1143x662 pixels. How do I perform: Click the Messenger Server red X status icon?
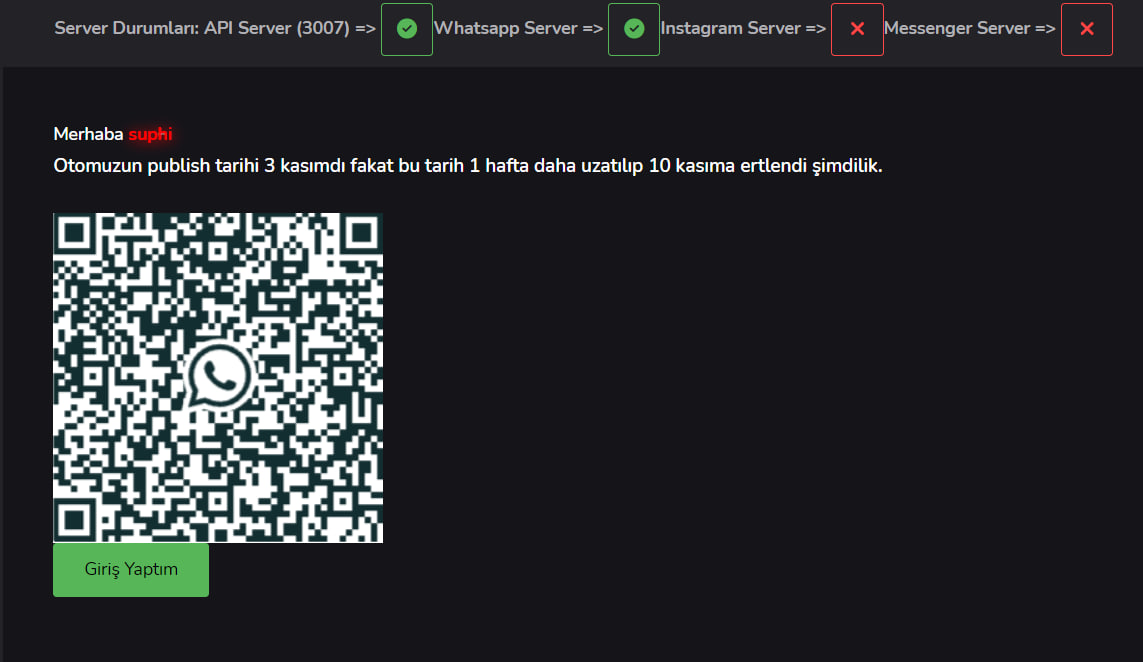coord(1087,29)
